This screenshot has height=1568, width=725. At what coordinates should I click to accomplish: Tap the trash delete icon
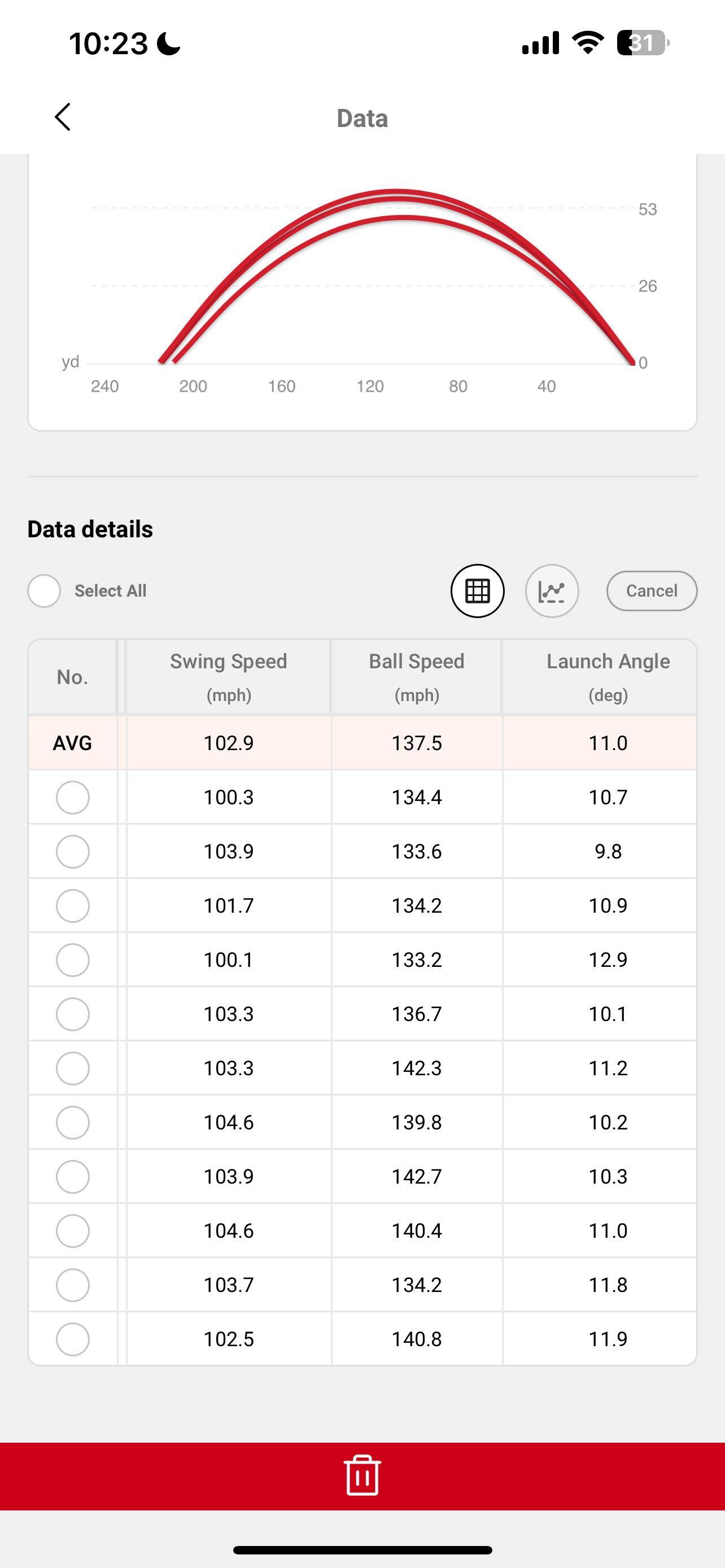(x=362, y=1475)
